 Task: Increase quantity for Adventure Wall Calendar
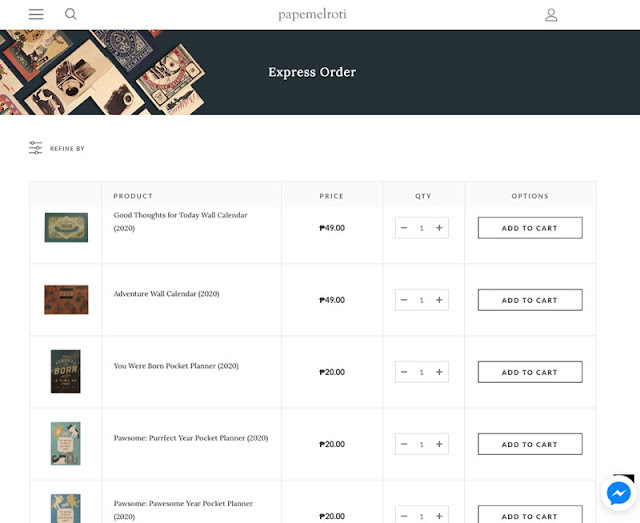tap(439, 300)
